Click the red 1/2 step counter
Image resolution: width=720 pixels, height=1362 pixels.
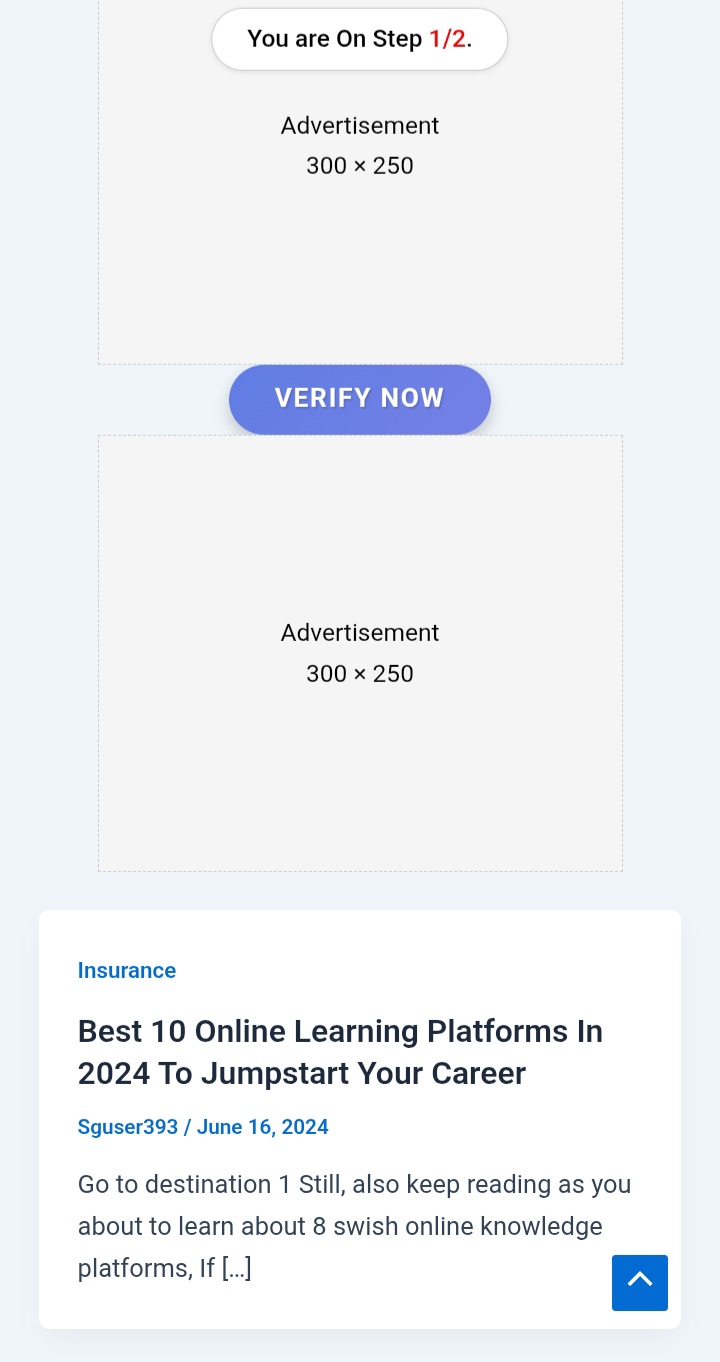click(447, 39)
